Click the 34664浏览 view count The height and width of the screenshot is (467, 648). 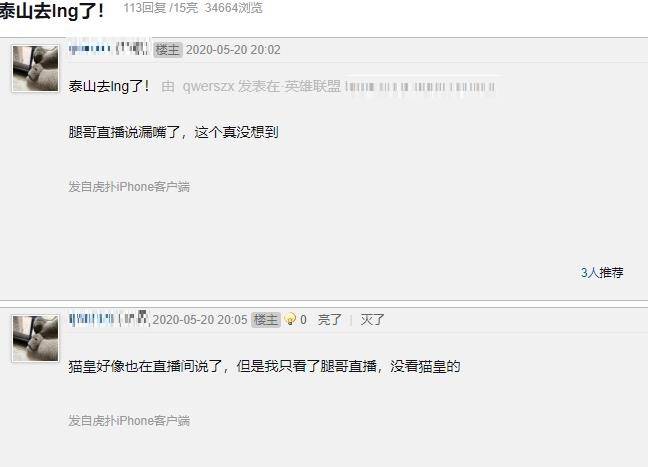click(x=233, y=8)
